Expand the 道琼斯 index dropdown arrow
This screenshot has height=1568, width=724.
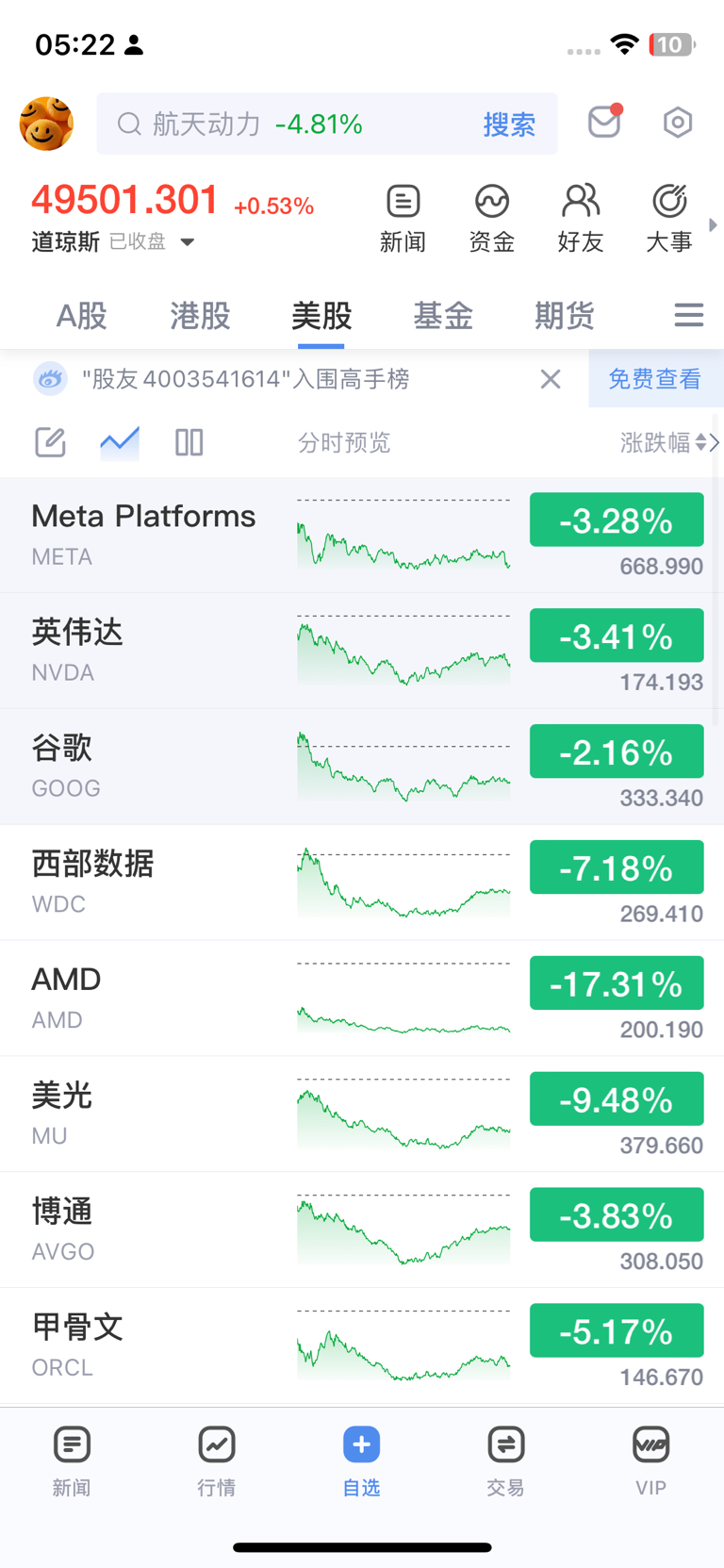[188, 242]
